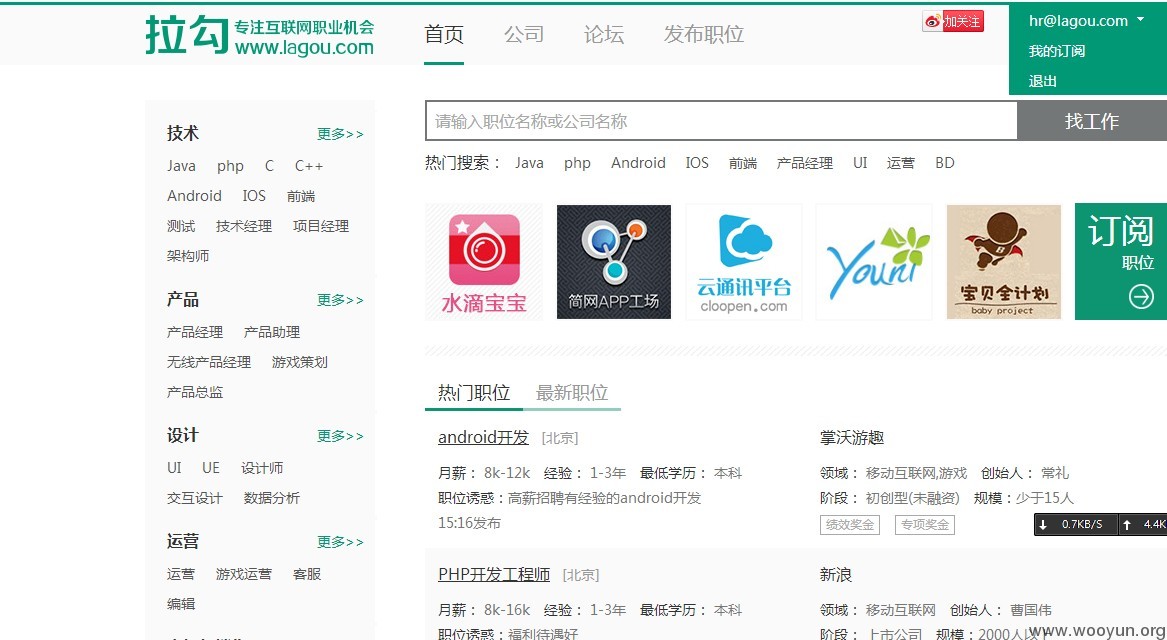Go to the 首页 navigation tab
1167x640 pixels.
coord(444,34)
